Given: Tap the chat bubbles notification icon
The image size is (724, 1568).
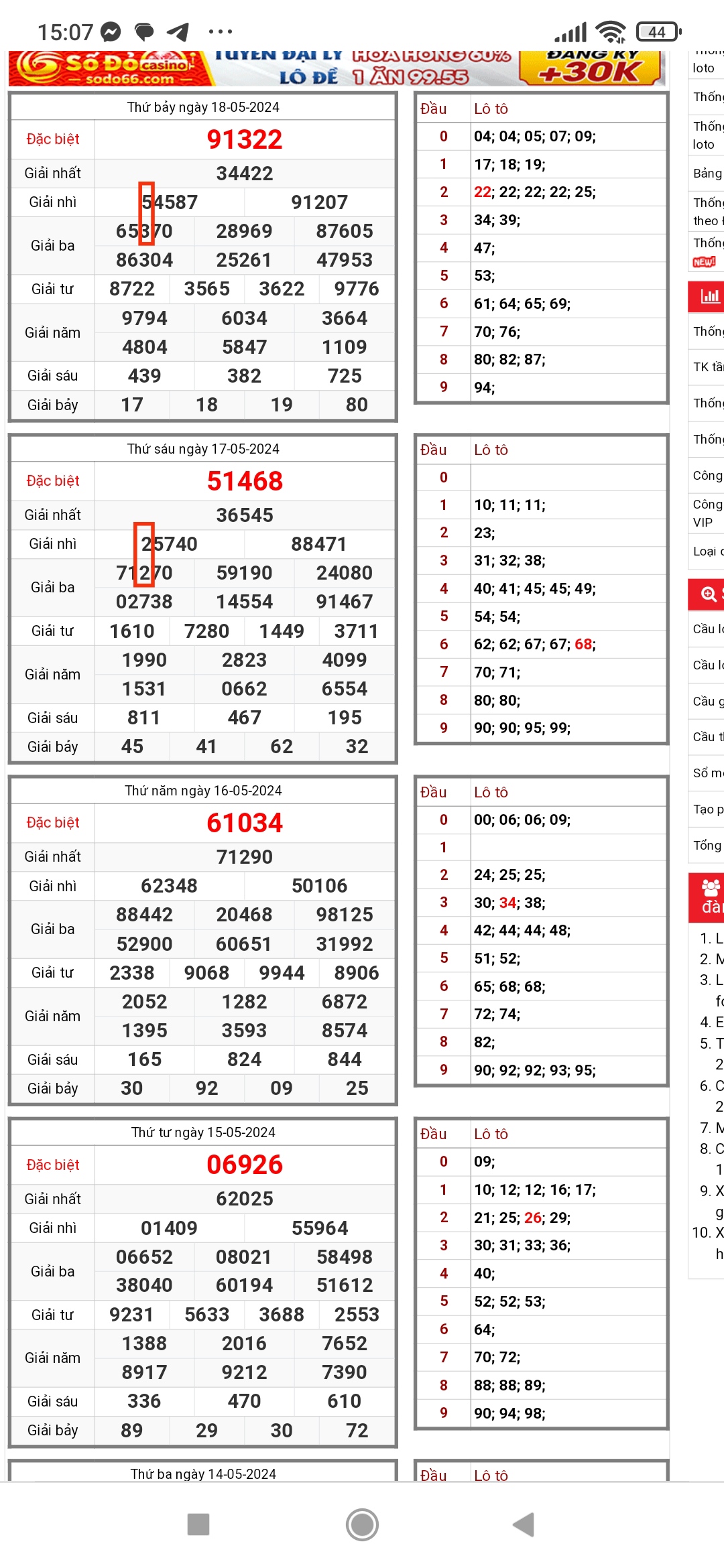Looking at the screenshot, I should coord(144,31).
